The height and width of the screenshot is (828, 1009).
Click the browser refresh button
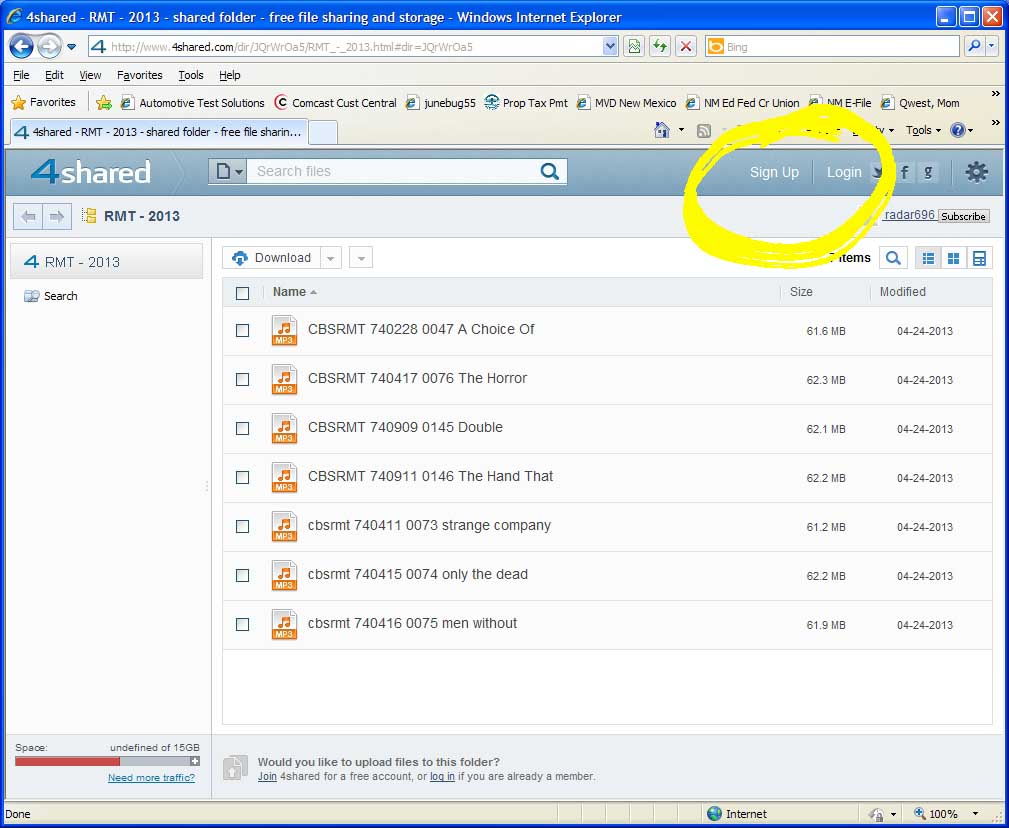(x=660, y=46)
